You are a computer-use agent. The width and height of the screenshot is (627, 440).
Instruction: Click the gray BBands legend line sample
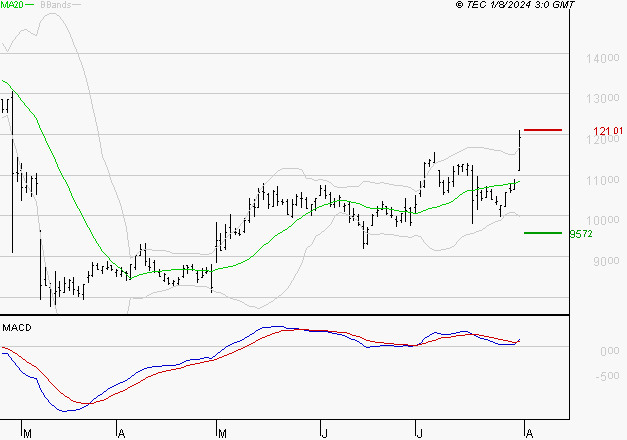pyautogui.click(x=76, y=4)
